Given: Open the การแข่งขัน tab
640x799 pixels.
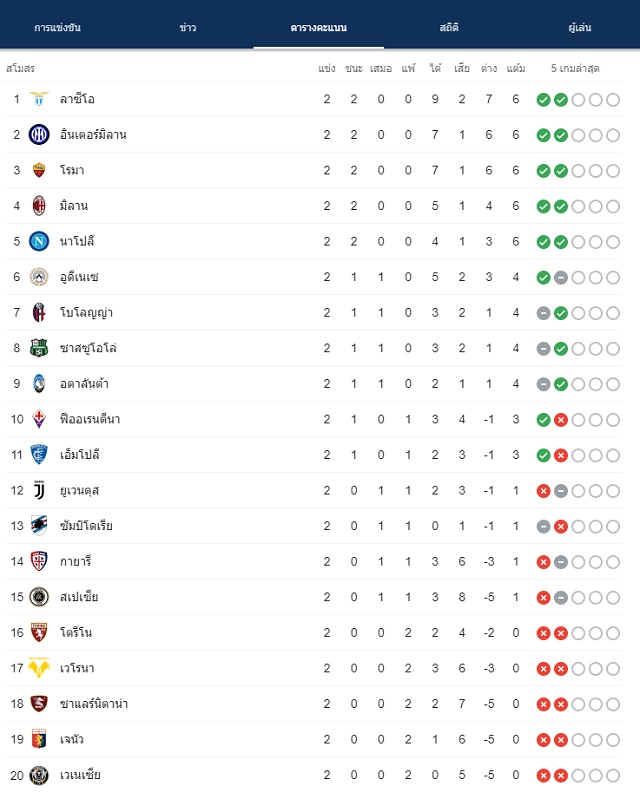Looking at the screenshot, I should (x=57, y=28).
